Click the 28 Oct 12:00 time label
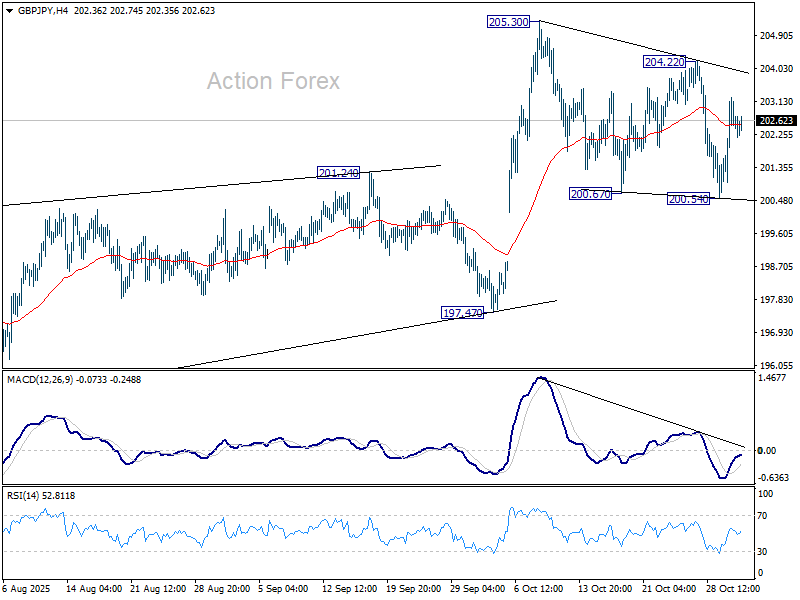 pos(733,589)
